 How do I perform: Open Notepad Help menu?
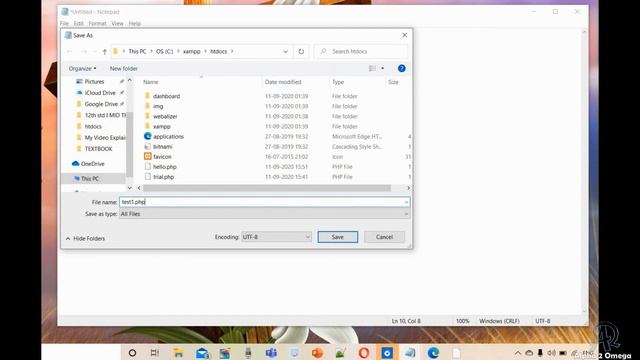pos(134,24)
